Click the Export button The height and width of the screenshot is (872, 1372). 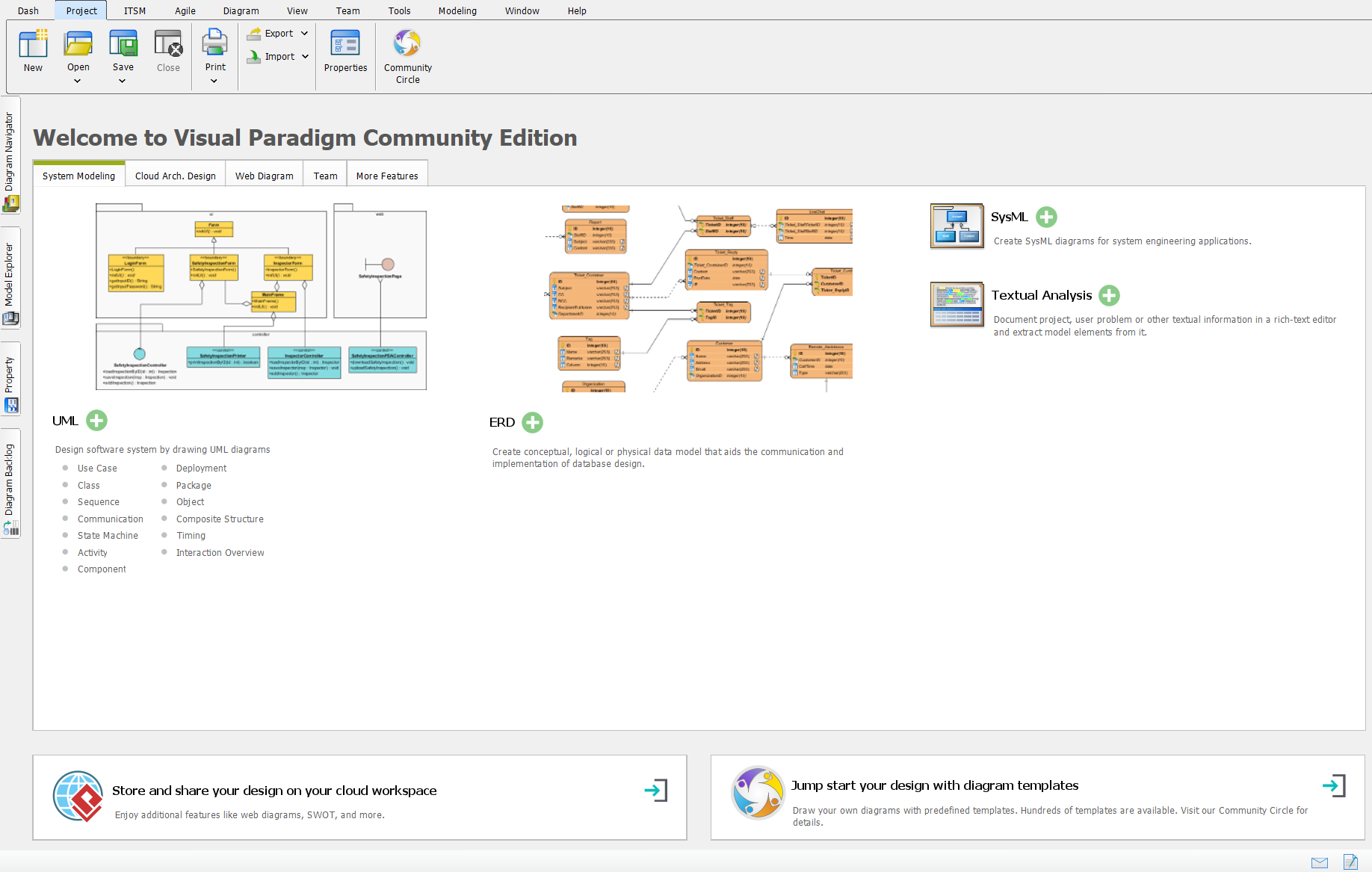271,34
